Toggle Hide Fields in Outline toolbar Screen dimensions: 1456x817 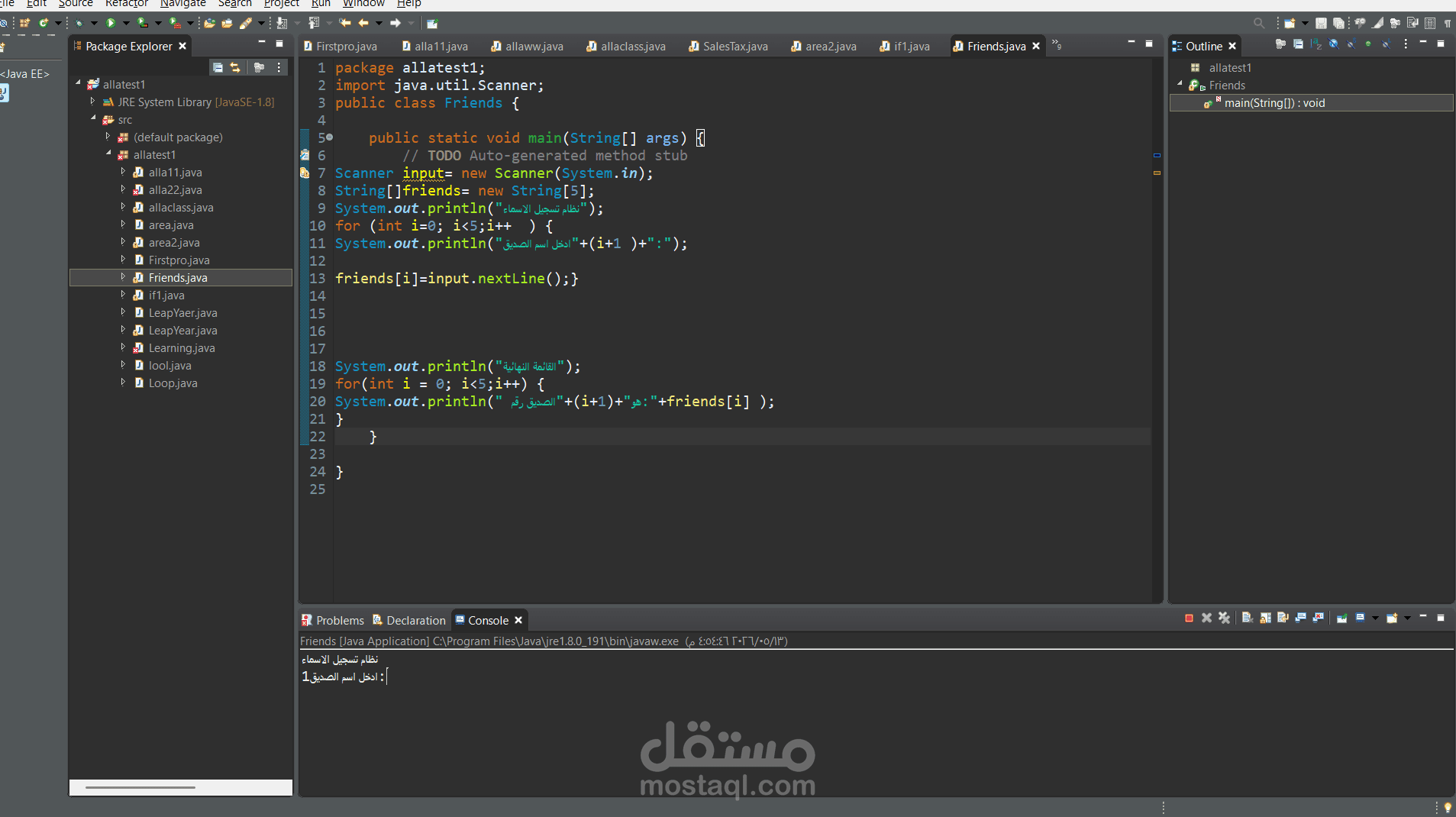tap(1333, 44)
